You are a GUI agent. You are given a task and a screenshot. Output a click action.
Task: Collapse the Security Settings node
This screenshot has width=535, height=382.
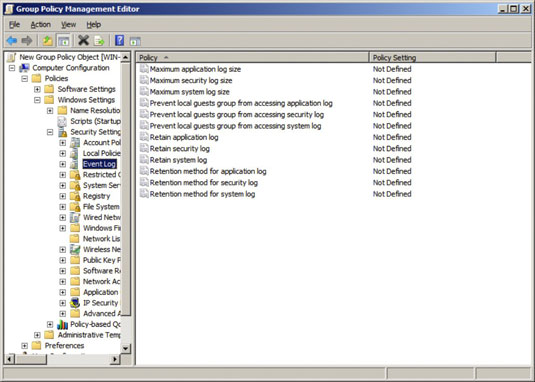coord(50,132)
